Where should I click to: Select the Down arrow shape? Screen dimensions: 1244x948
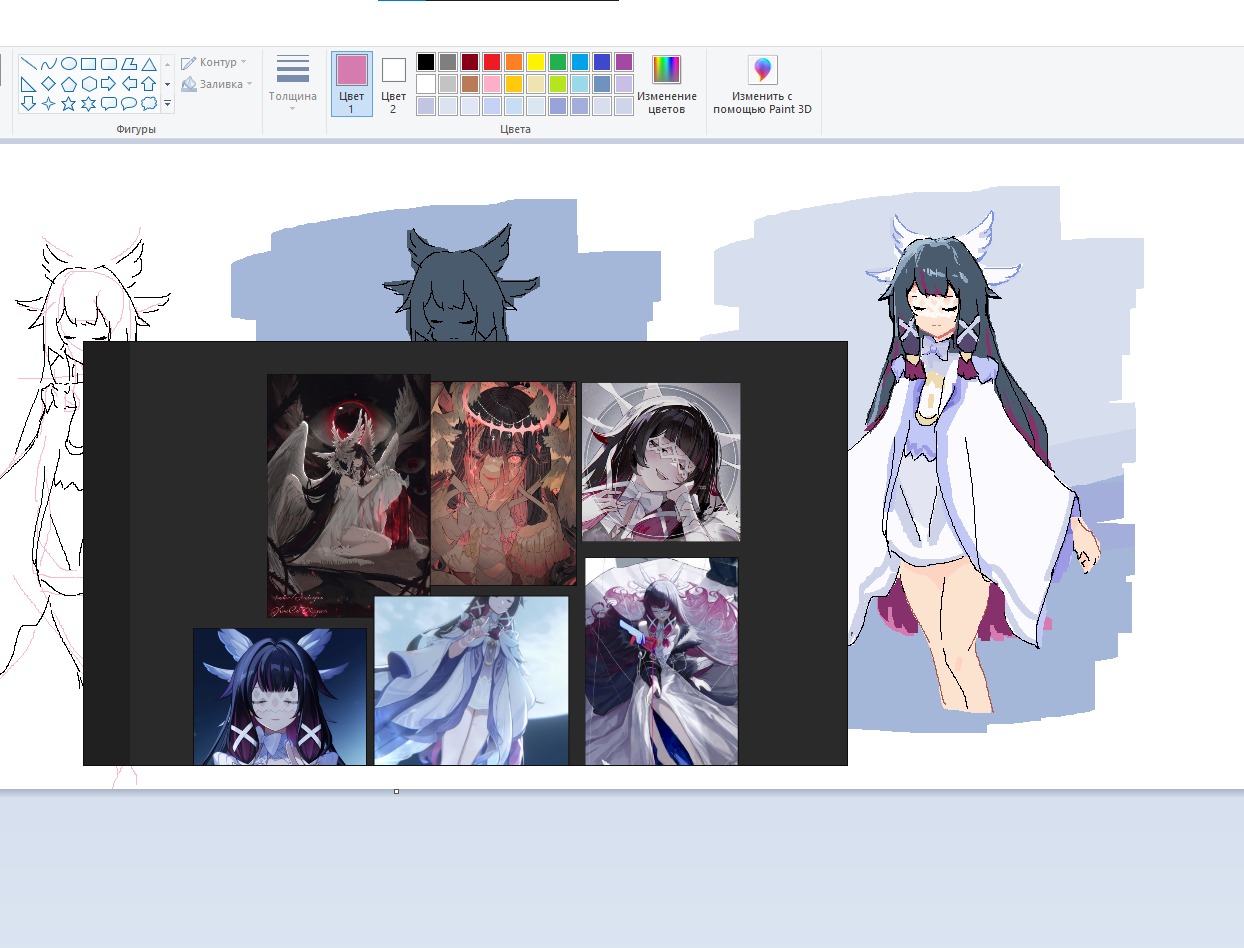(28, 103)
